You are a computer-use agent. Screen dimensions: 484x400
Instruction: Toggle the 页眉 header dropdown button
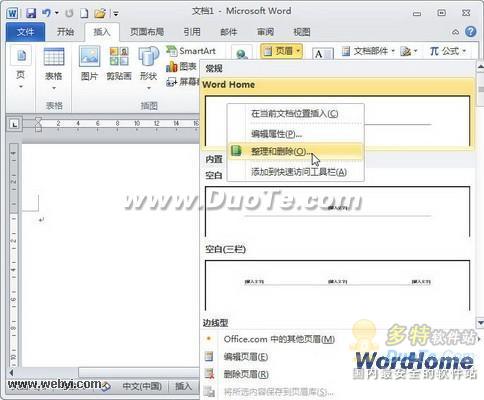(x=282, y=51)
